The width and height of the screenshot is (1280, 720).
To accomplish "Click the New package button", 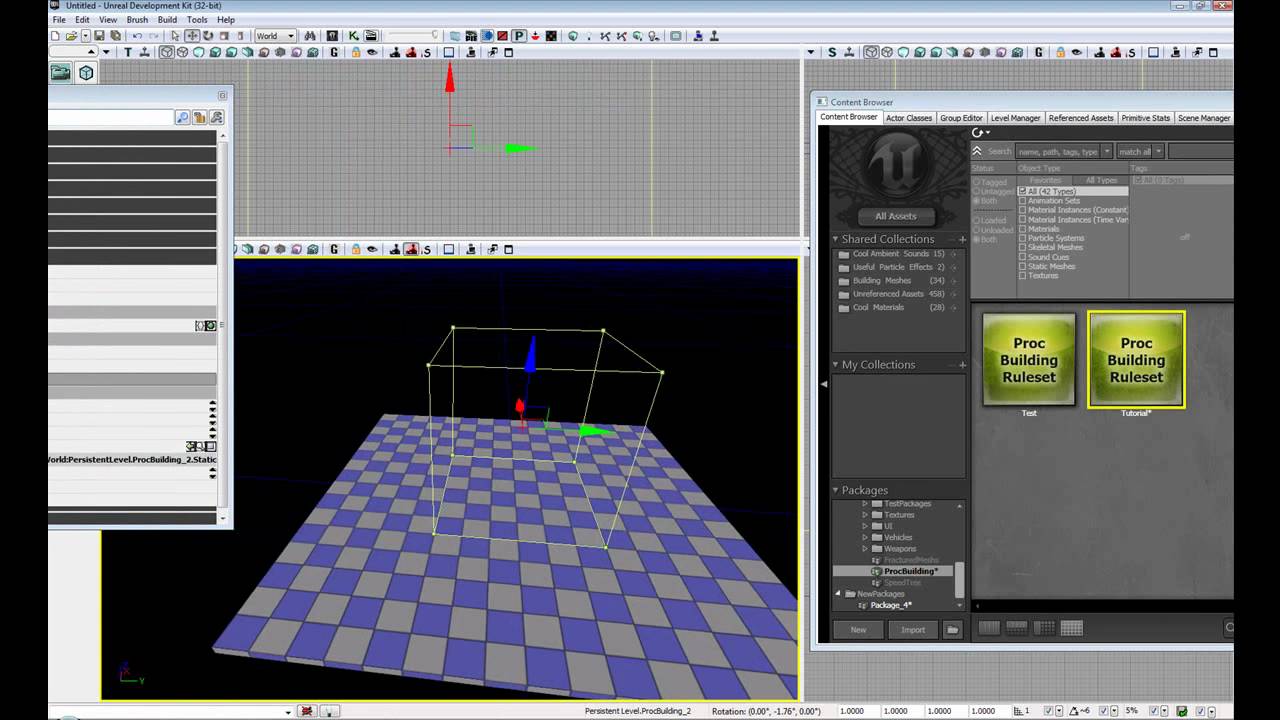I will pyautogui.click(x=858, y=629).
